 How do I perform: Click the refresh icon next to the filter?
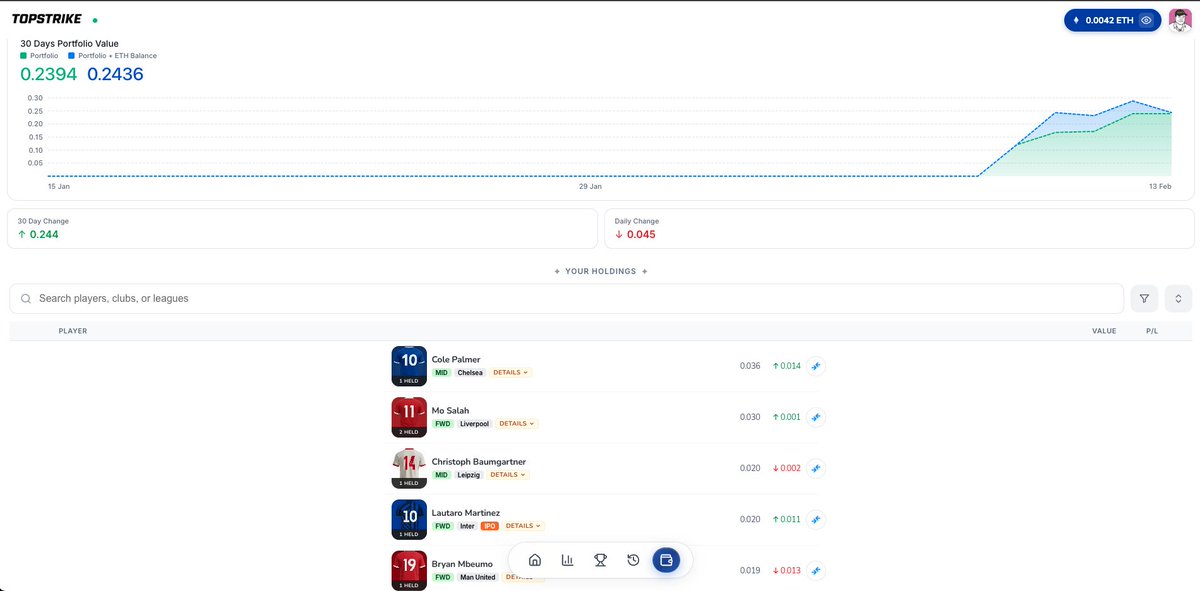click(1178, 298)
